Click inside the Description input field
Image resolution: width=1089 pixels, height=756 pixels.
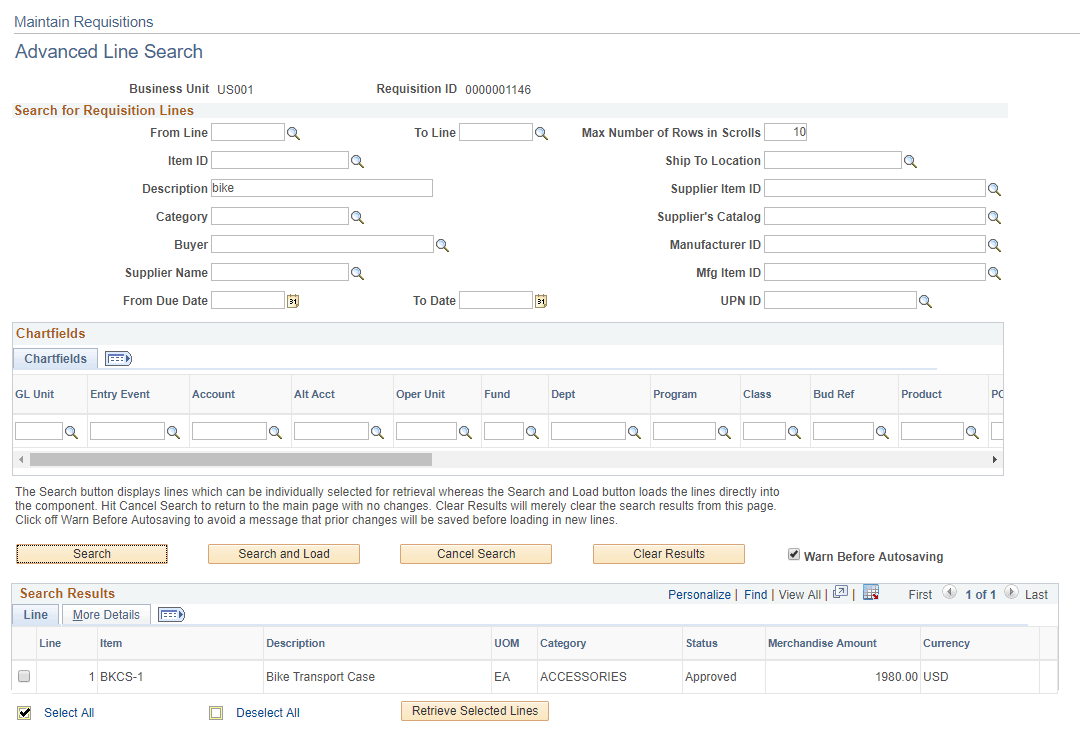[x=320, y=188]
